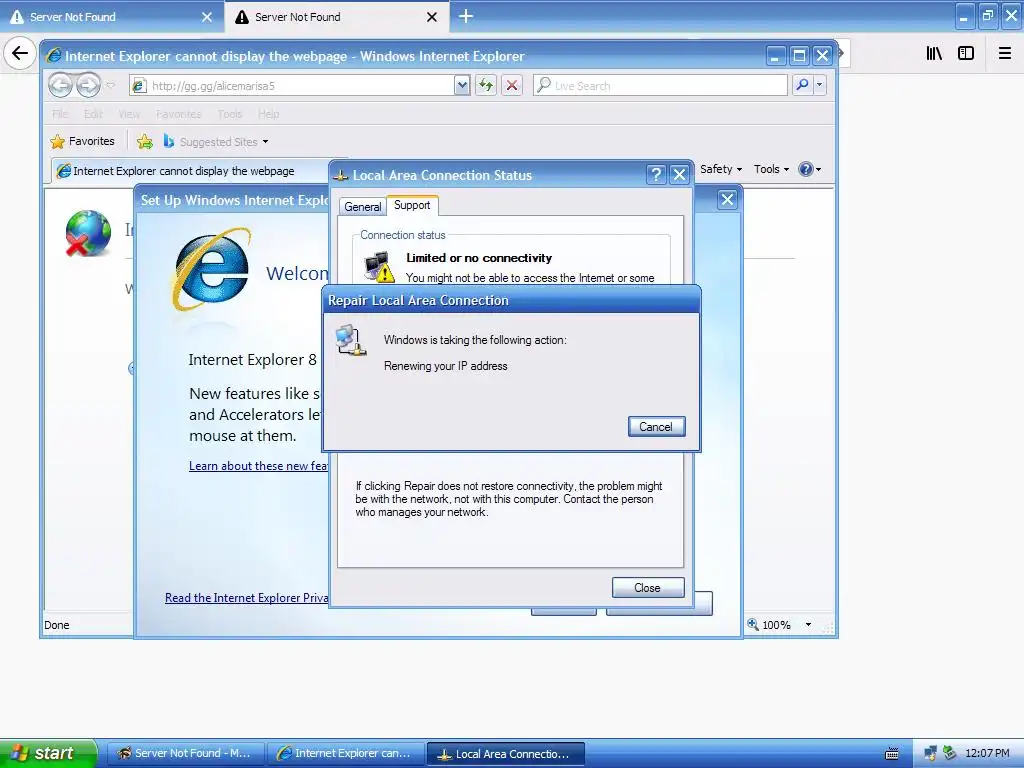Screen dimensions: 1024x768
Task: Click the IE Help blue question icon
Action: (x=809, y=169)
